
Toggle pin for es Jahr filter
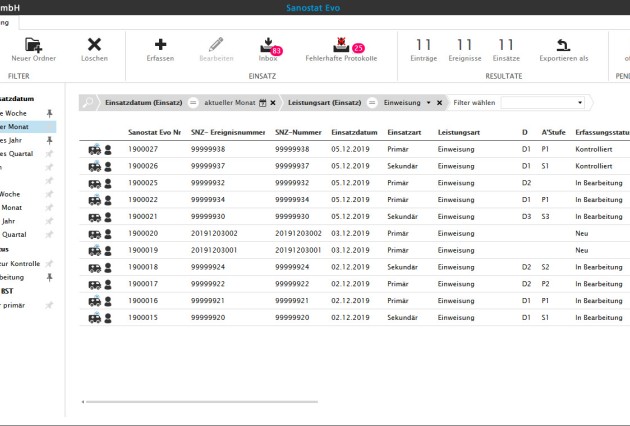(49, 140)
